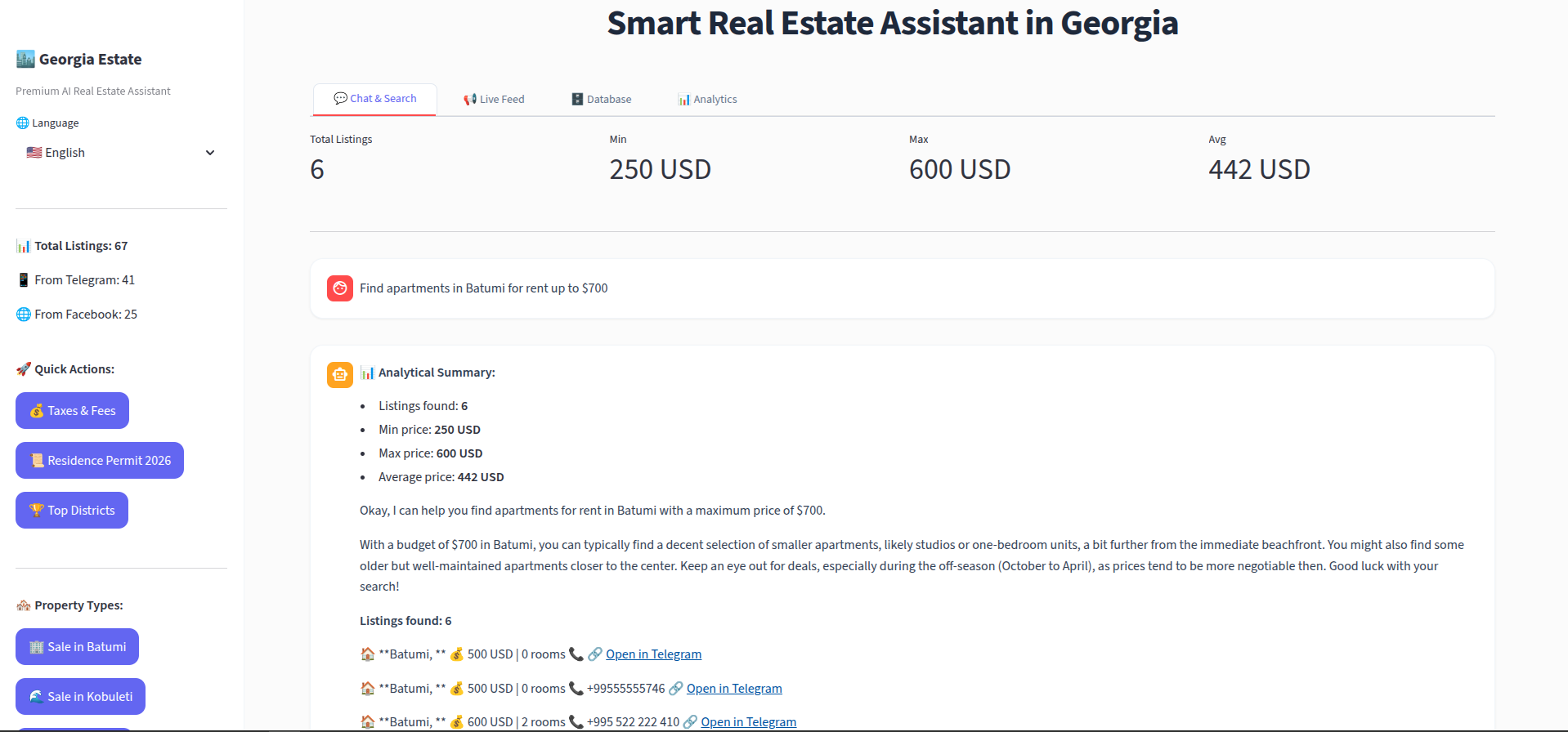Click the Avg metric value 442 USD
Viewport: 1568px width, 732px height.
click(1260, 170)
